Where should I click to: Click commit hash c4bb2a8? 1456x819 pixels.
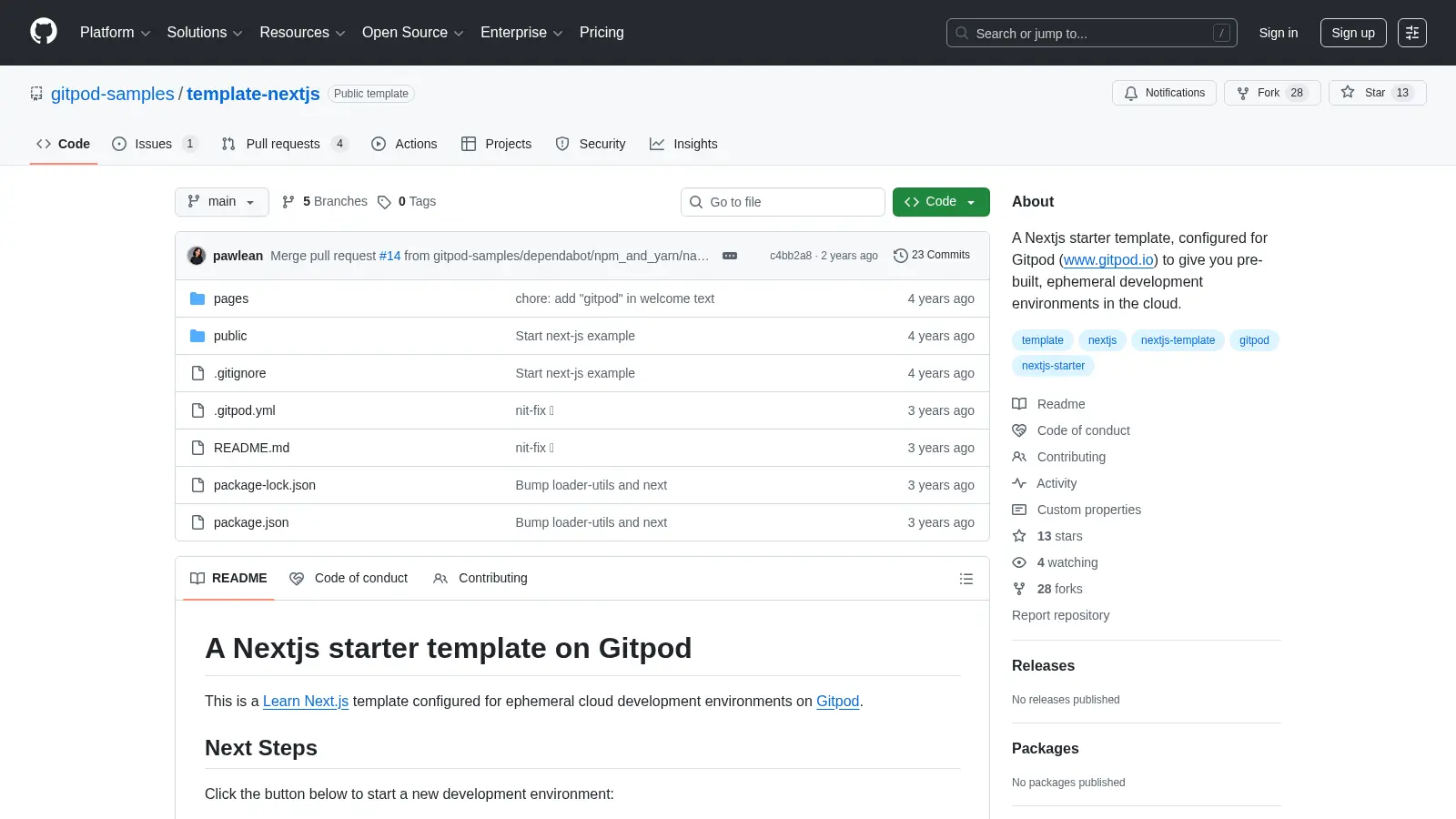[x=791, y=256]
